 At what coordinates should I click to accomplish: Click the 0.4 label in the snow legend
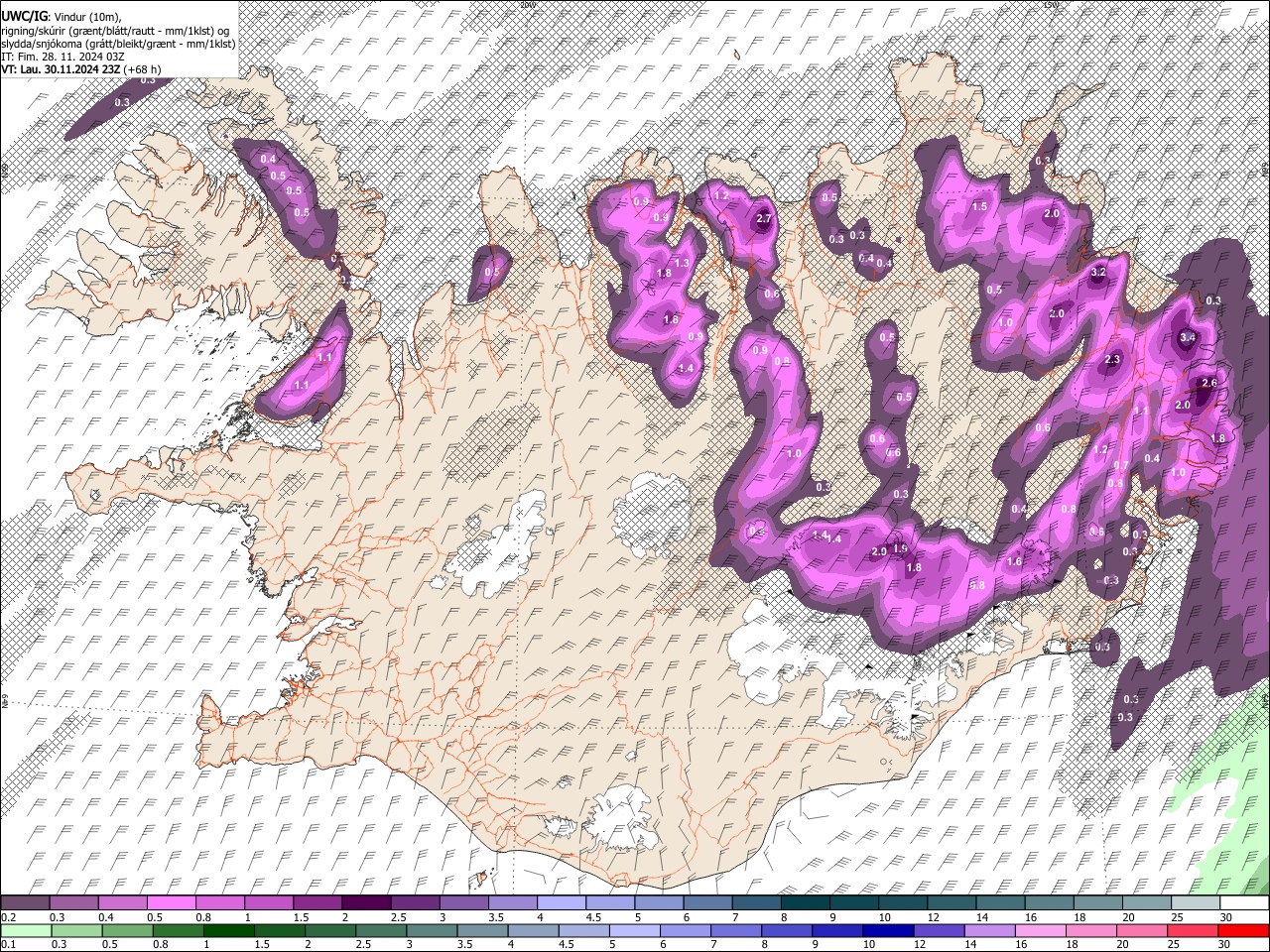point(107,917)
